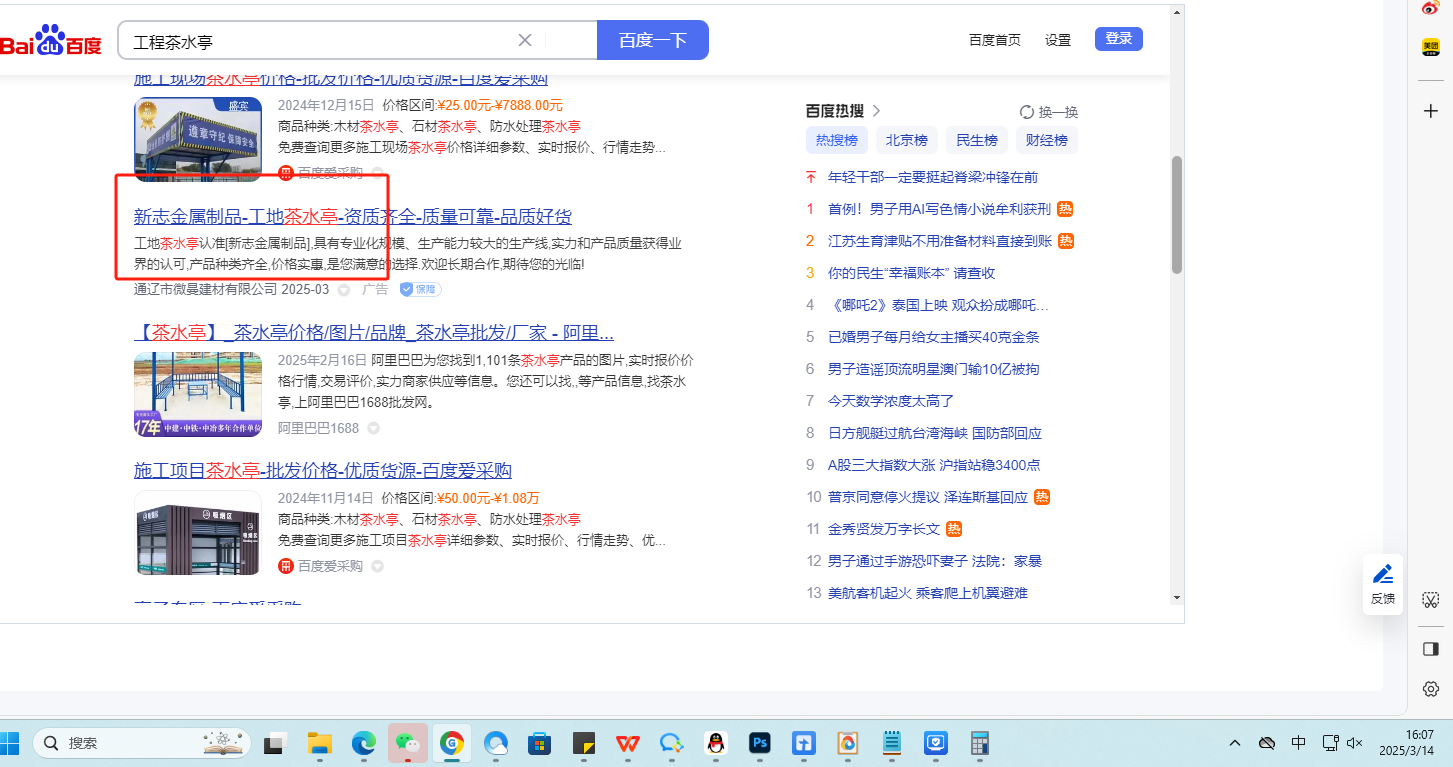1453x767 pixels.
Task: Open Photoshop from the taskbar
Action: (x=760, y=743)
